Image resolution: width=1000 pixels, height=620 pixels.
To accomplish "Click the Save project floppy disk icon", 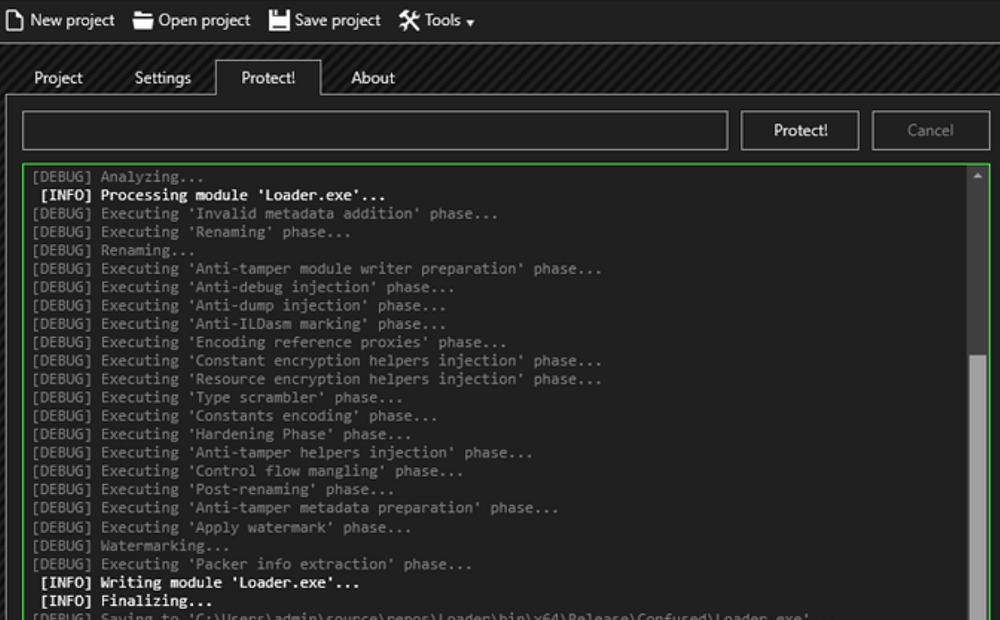I will pyautogui.click(x=279, y=20).
